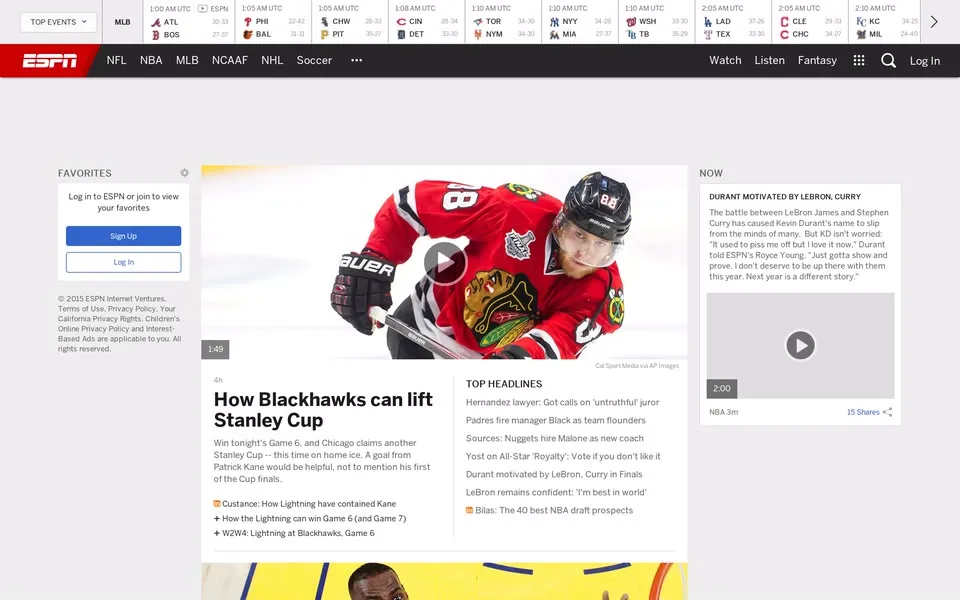Viewport: 960px width, 600px height.
Task: Open Custance: How Lightning have contained Kane
Action: [309, 504]
